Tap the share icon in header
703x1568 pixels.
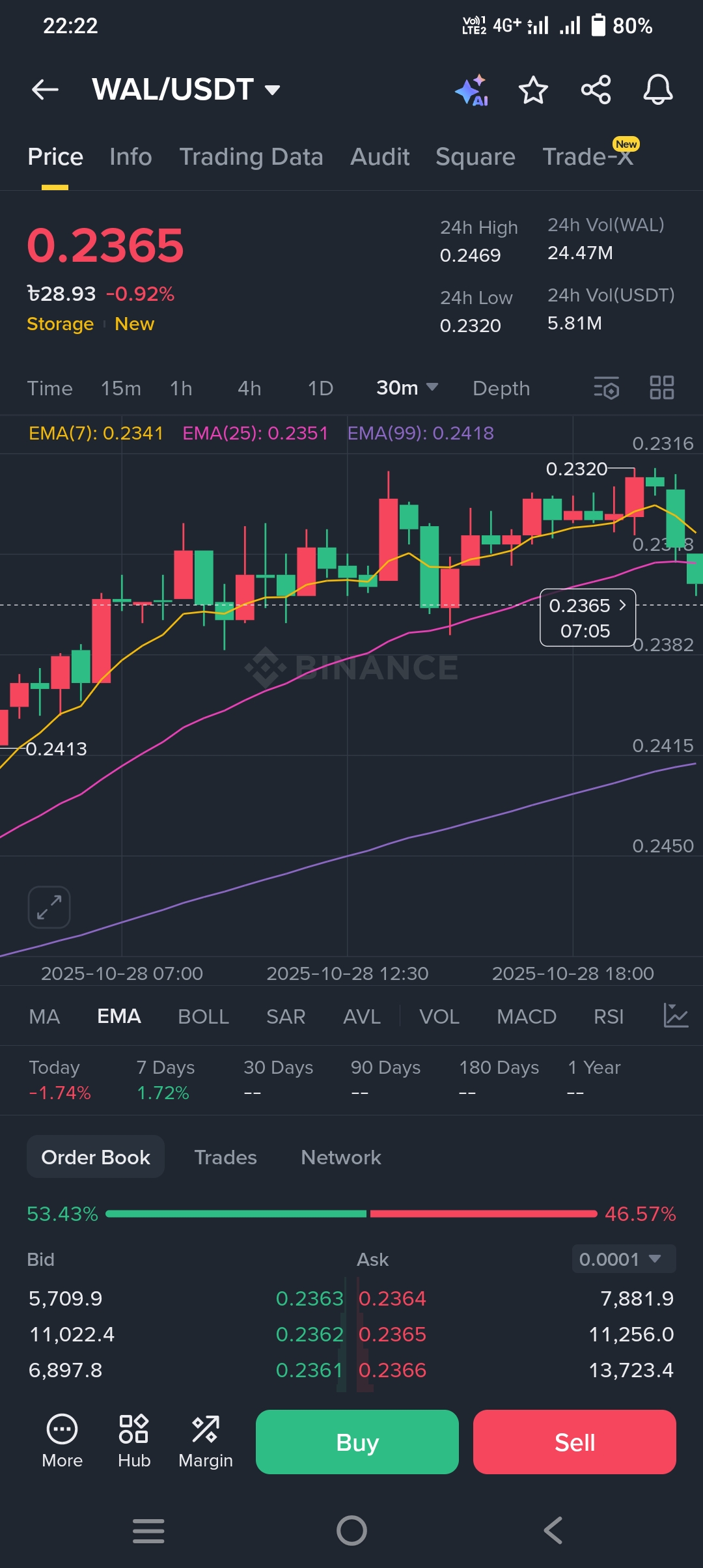tap(596, 90)
